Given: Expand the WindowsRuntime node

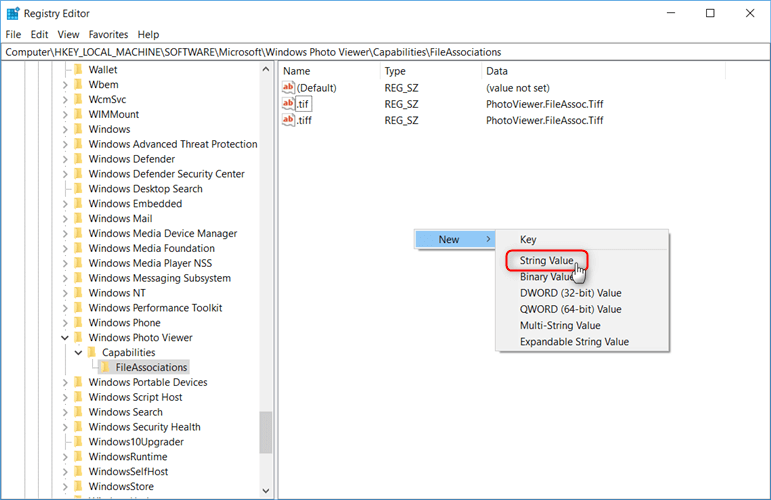Looking at the screenshot, I should pos(65,457).
